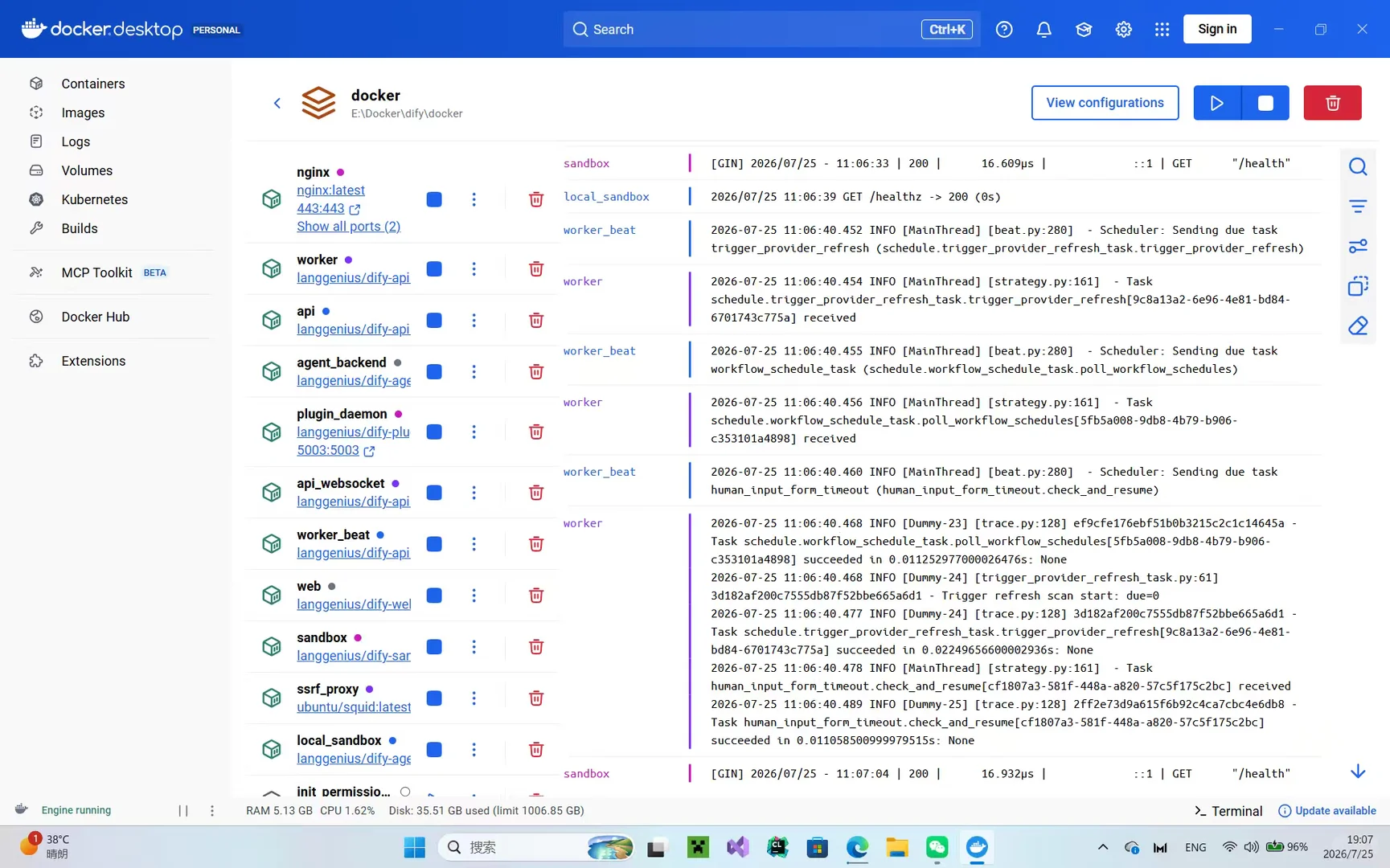Image resolution: width=1390 pixels, height=868 pixels.
Task: Delete the nginx container
Action: [x=536, y=199]
